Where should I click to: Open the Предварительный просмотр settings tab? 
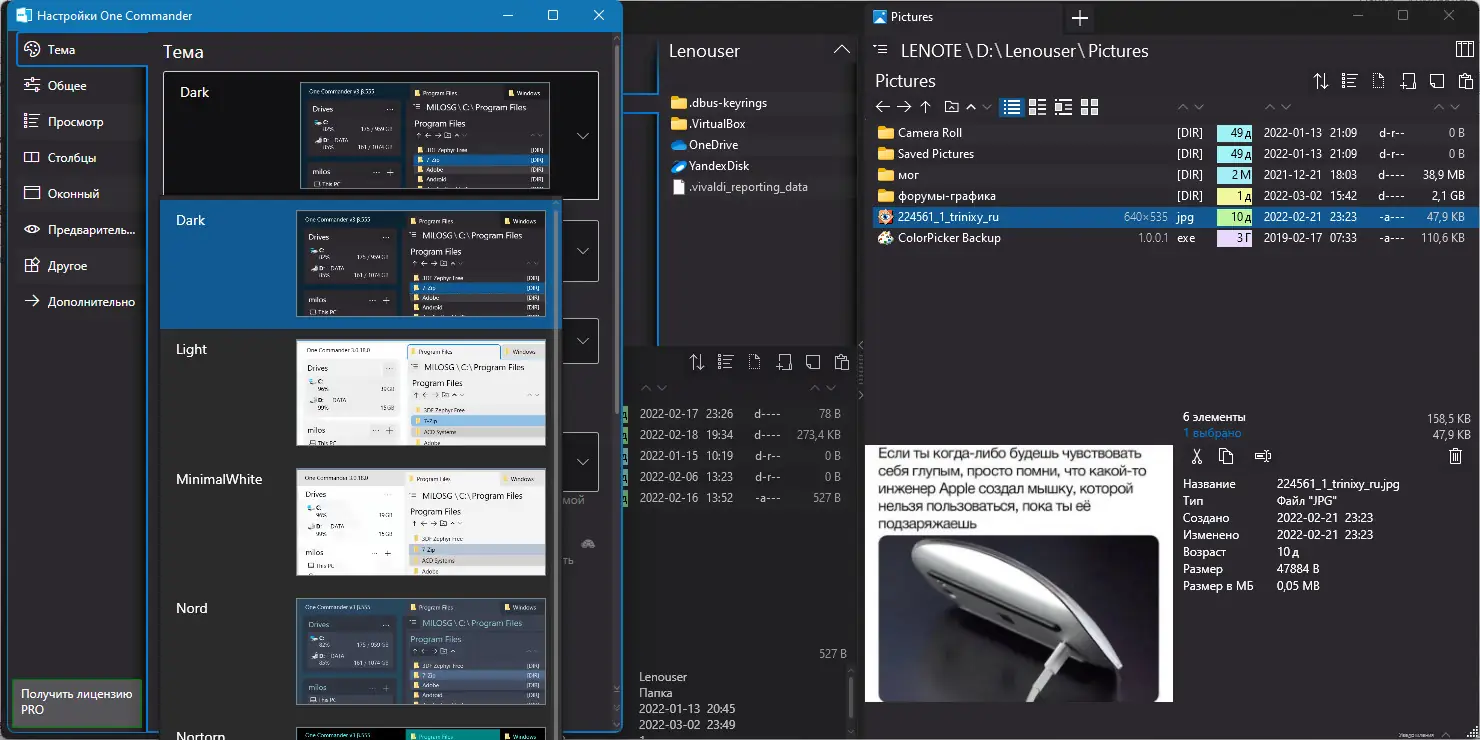tap(81, 230)
